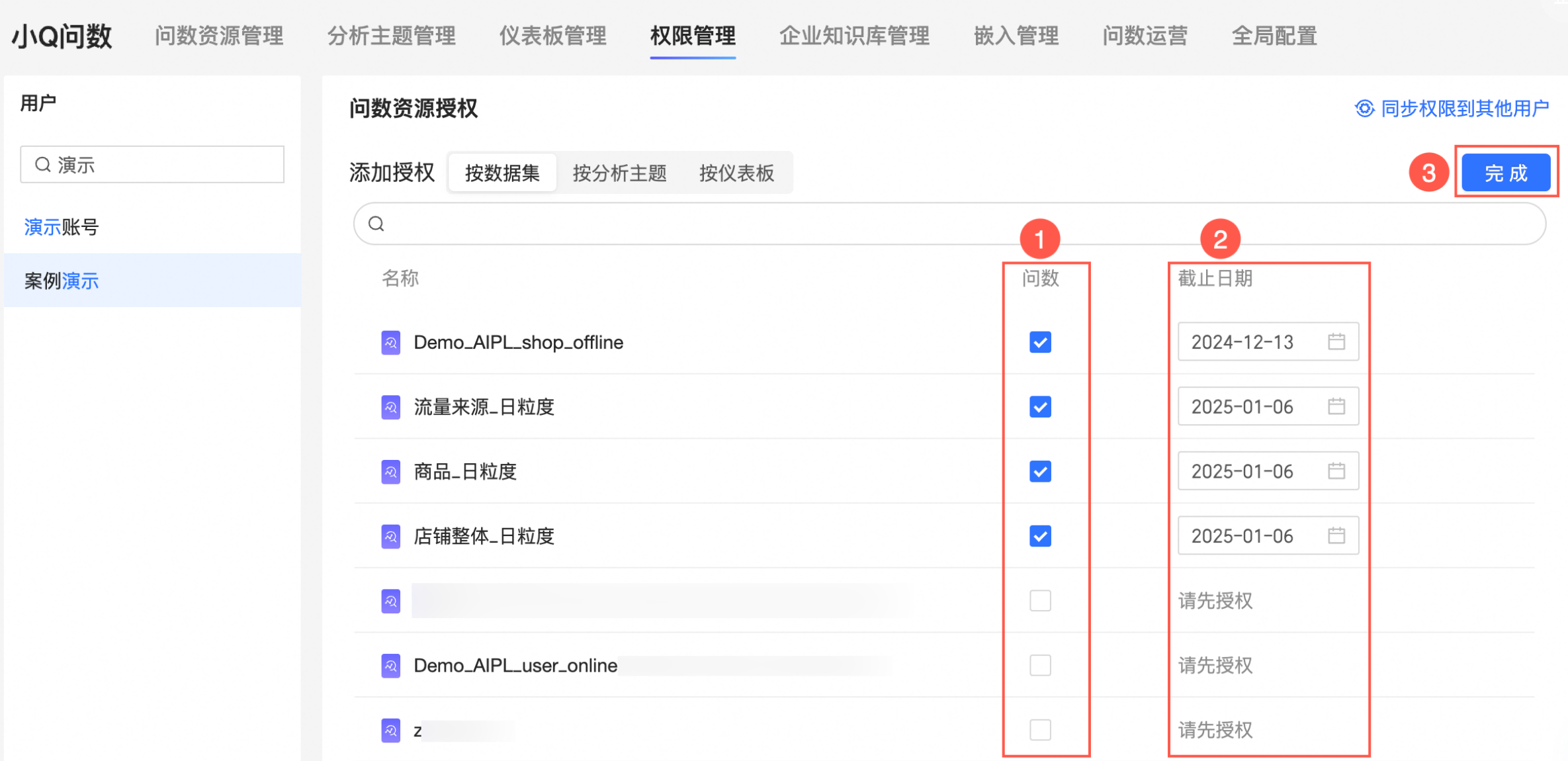Click dataset icon beside 流量来源_日粒度
This screenshot has height=761, width=1568.
click(x=390, y=407)
